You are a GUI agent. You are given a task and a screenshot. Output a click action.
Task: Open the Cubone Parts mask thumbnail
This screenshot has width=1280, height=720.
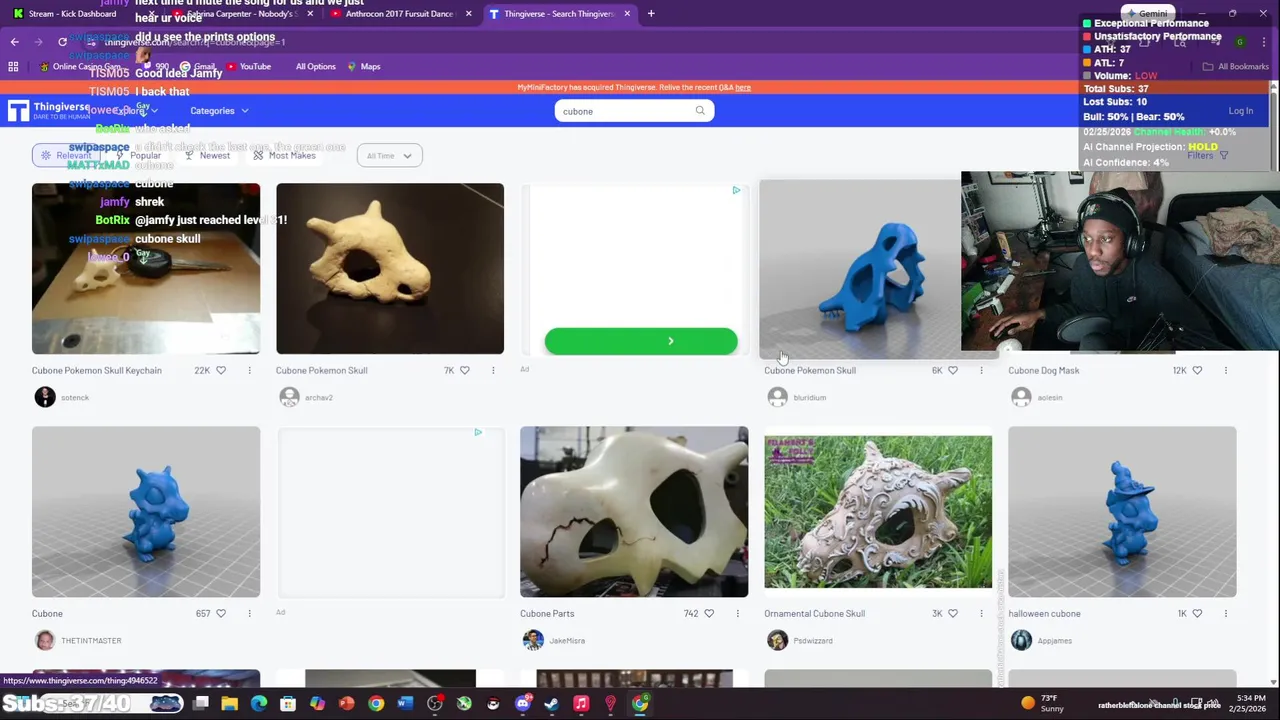point(634,512)
